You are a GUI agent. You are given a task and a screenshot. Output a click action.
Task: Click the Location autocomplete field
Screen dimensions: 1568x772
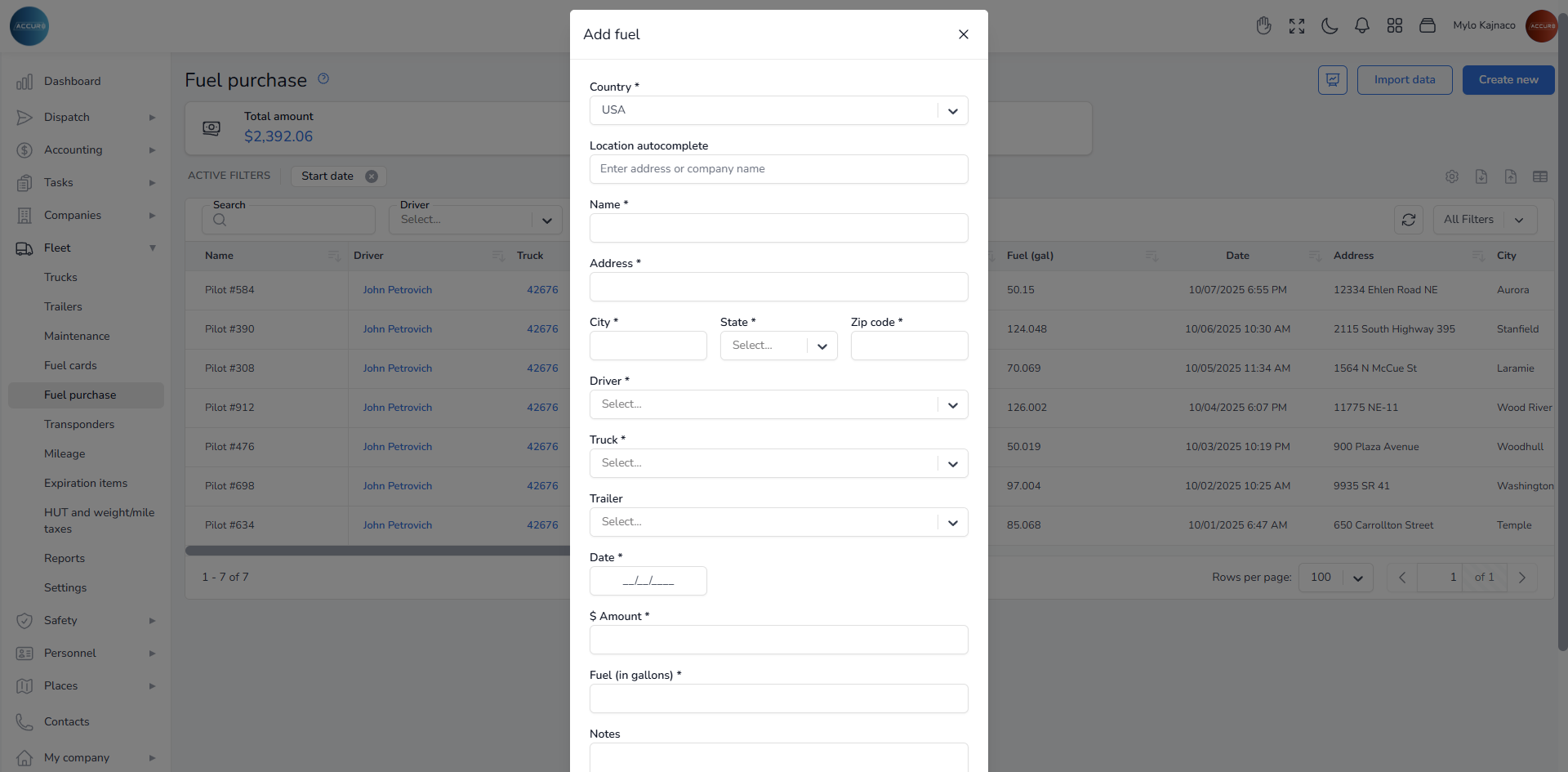coord(778,169)
